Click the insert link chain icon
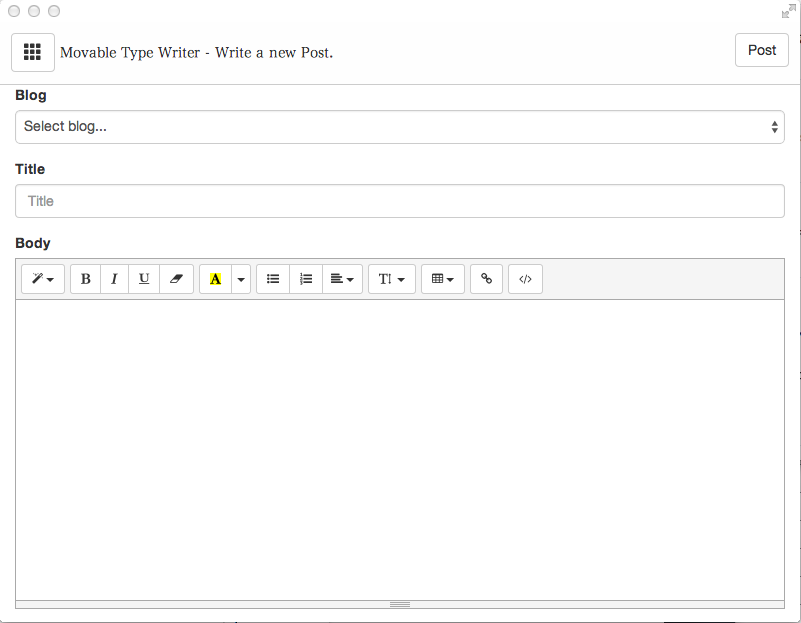The width and height of the screenshot is (801, 623). point(486,279)
